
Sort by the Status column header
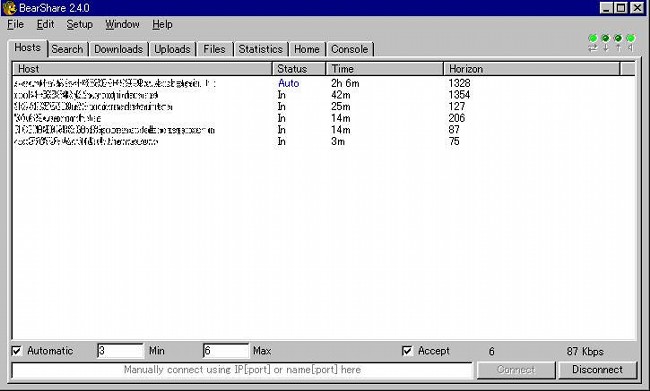tap(299, 69)
